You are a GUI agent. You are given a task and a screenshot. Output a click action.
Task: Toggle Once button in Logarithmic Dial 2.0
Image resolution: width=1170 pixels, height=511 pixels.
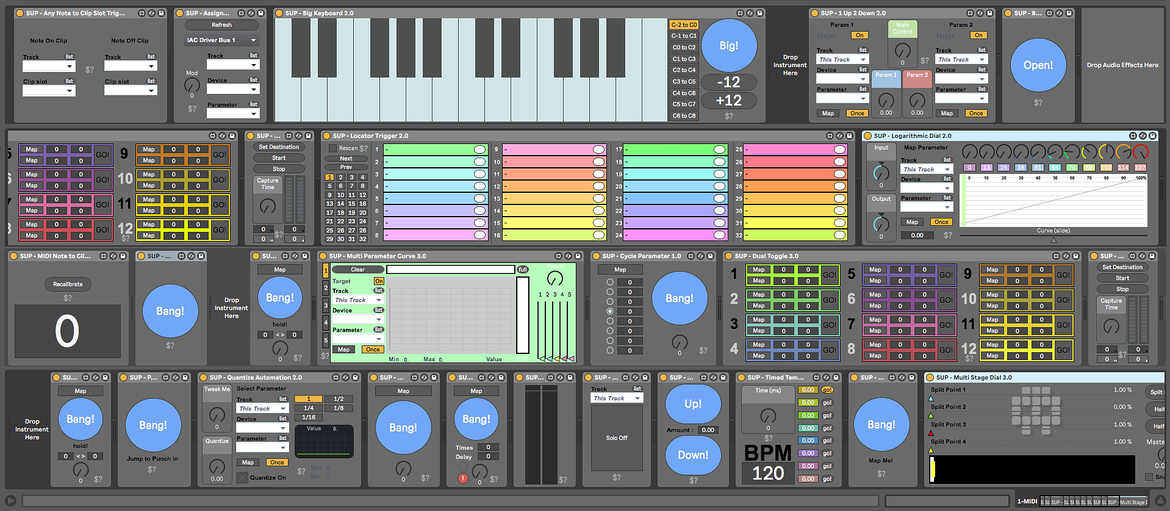click(x=942, y=222)
